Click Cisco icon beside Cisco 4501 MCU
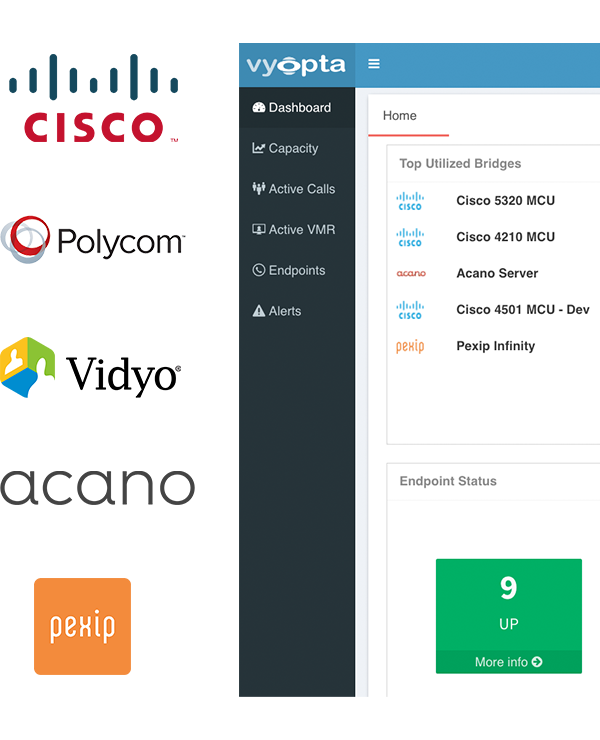This screenshot has width=600, height=740. 410,310
